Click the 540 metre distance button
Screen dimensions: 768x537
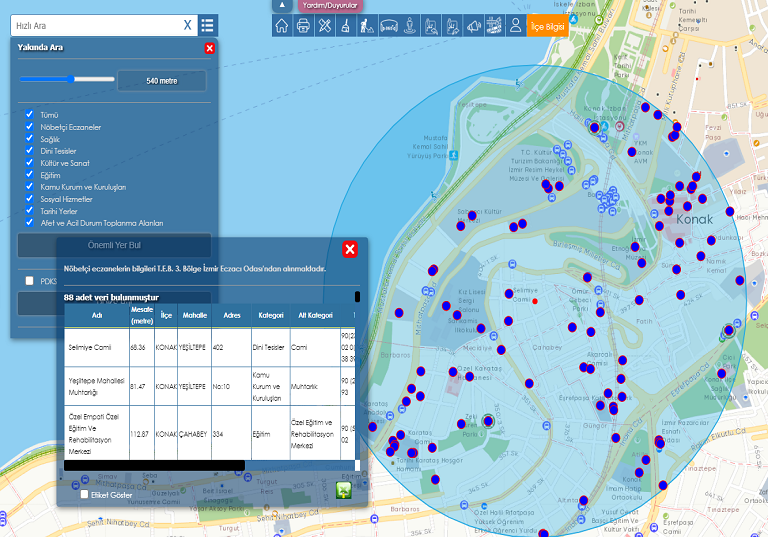pos(162,80)
